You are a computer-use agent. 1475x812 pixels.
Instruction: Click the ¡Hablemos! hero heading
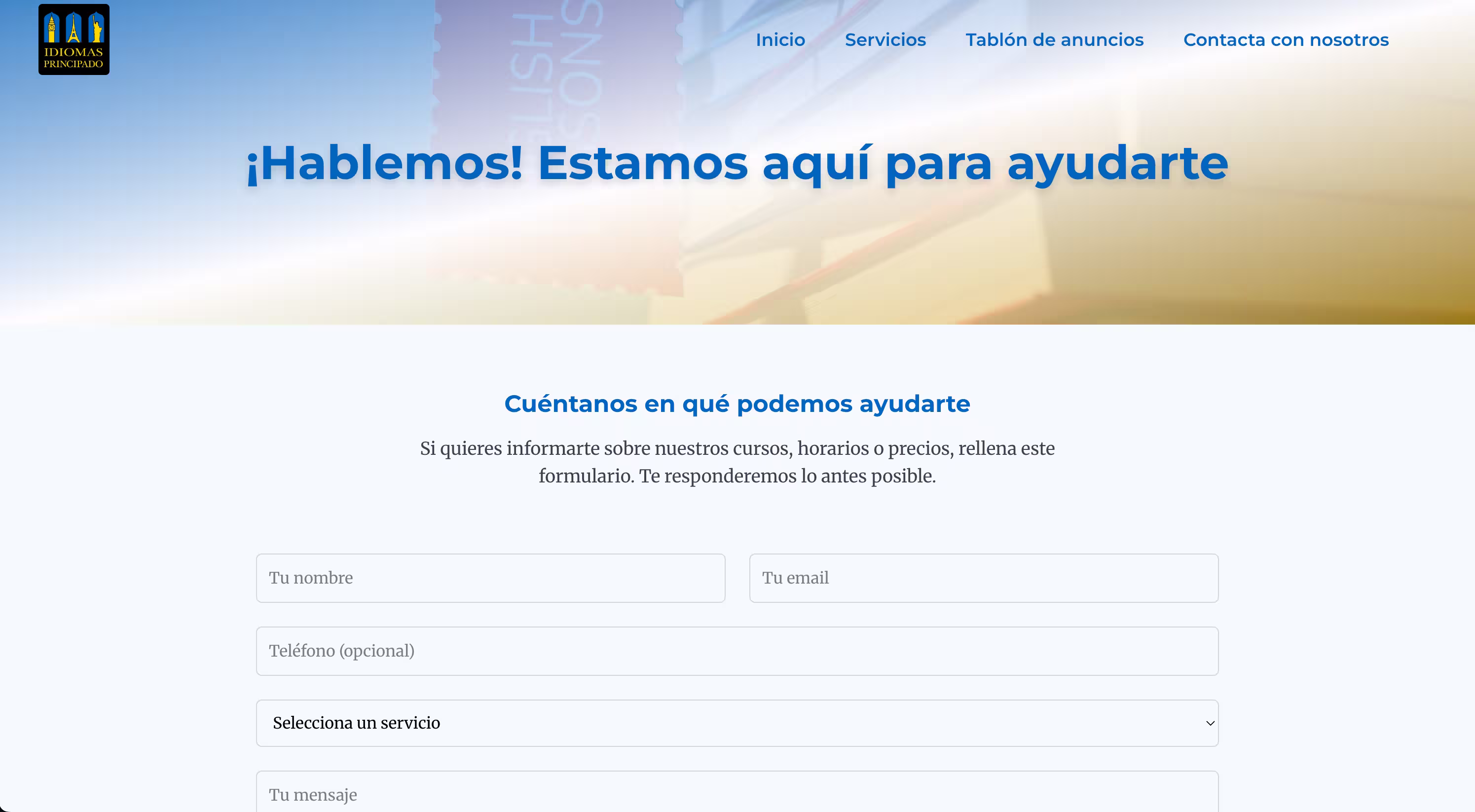tap(737, 163)
